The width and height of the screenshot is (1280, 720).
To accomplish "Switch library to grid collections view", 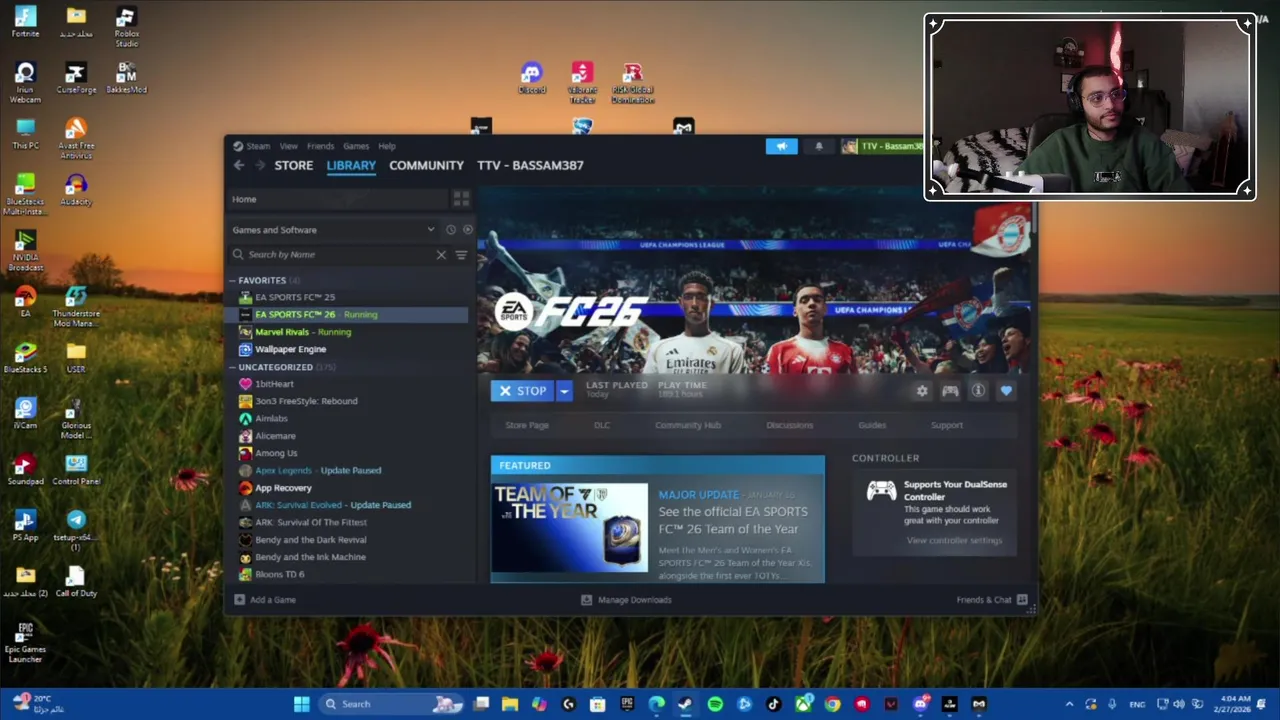I will pos(461,199).
